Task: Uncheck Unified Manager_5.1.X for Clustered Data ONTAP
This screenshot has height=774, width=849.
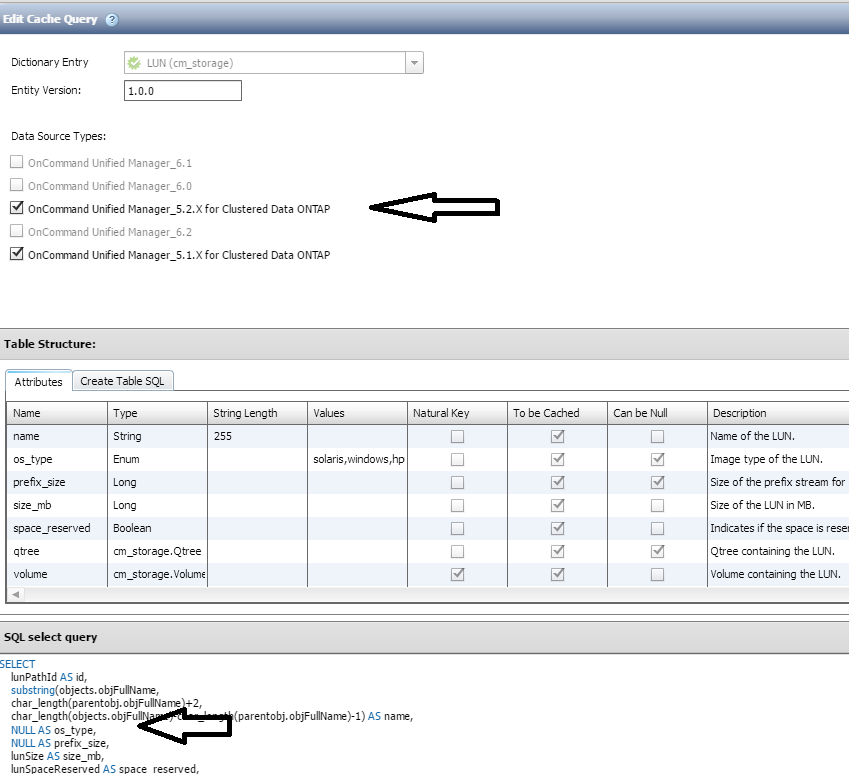Action: [x=17, y=254]
